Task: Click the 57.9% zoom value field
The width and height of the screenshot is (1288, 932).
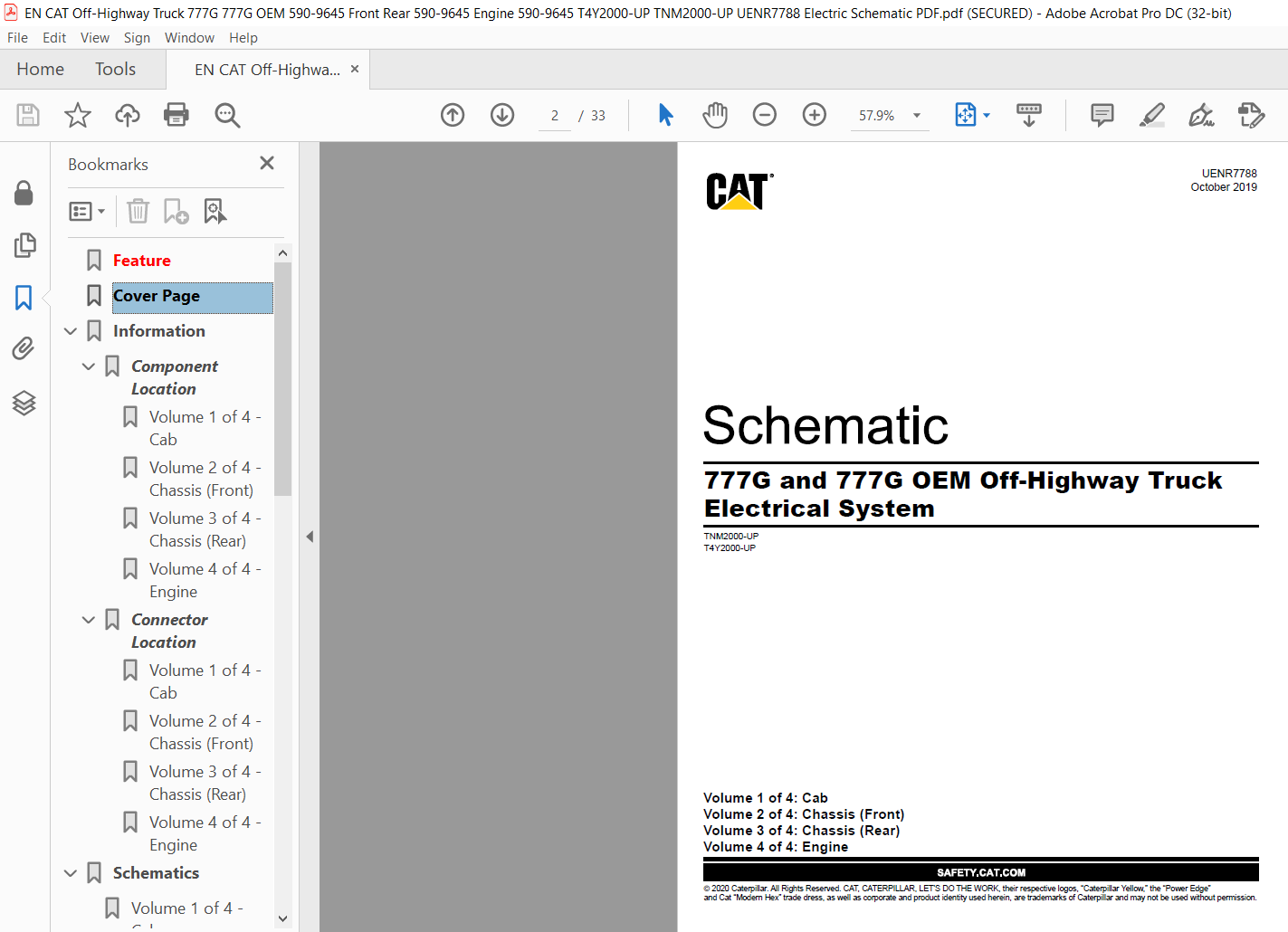Action: click(x=876, y=116)
